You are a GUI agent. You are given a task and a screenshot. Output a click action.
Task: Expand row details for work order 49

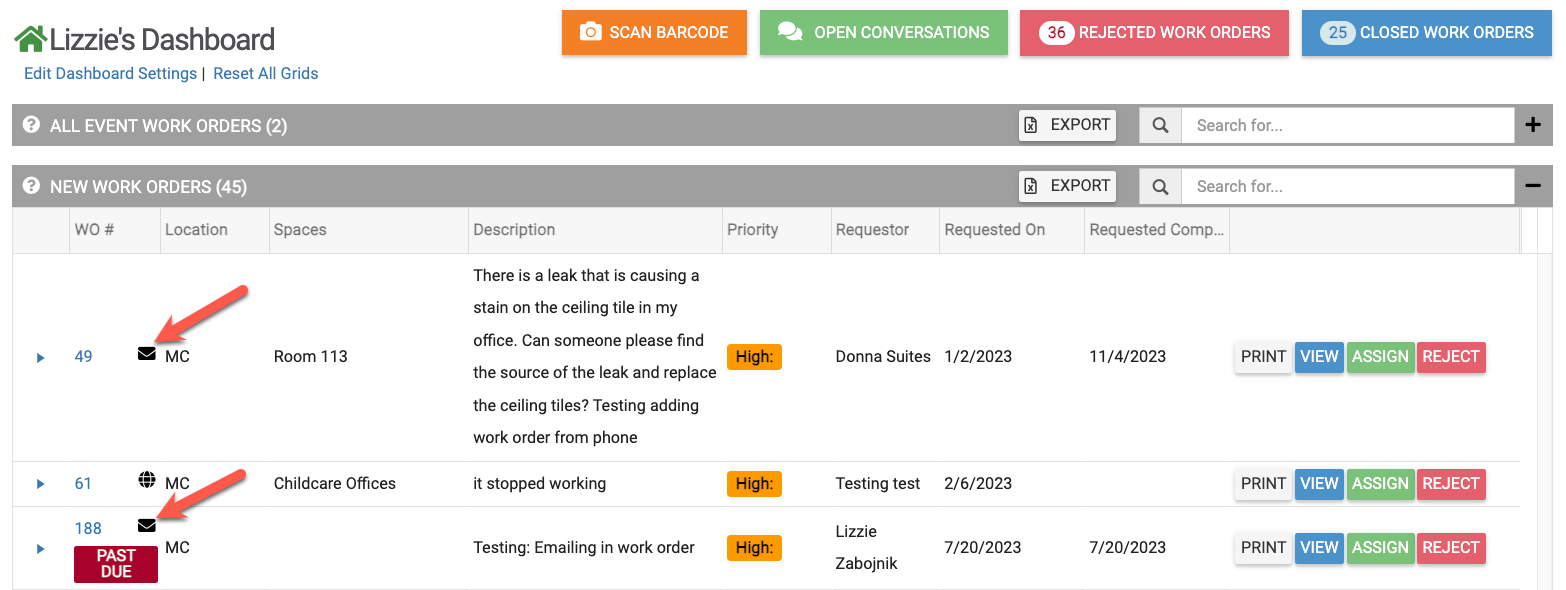(x=41, y=357)
